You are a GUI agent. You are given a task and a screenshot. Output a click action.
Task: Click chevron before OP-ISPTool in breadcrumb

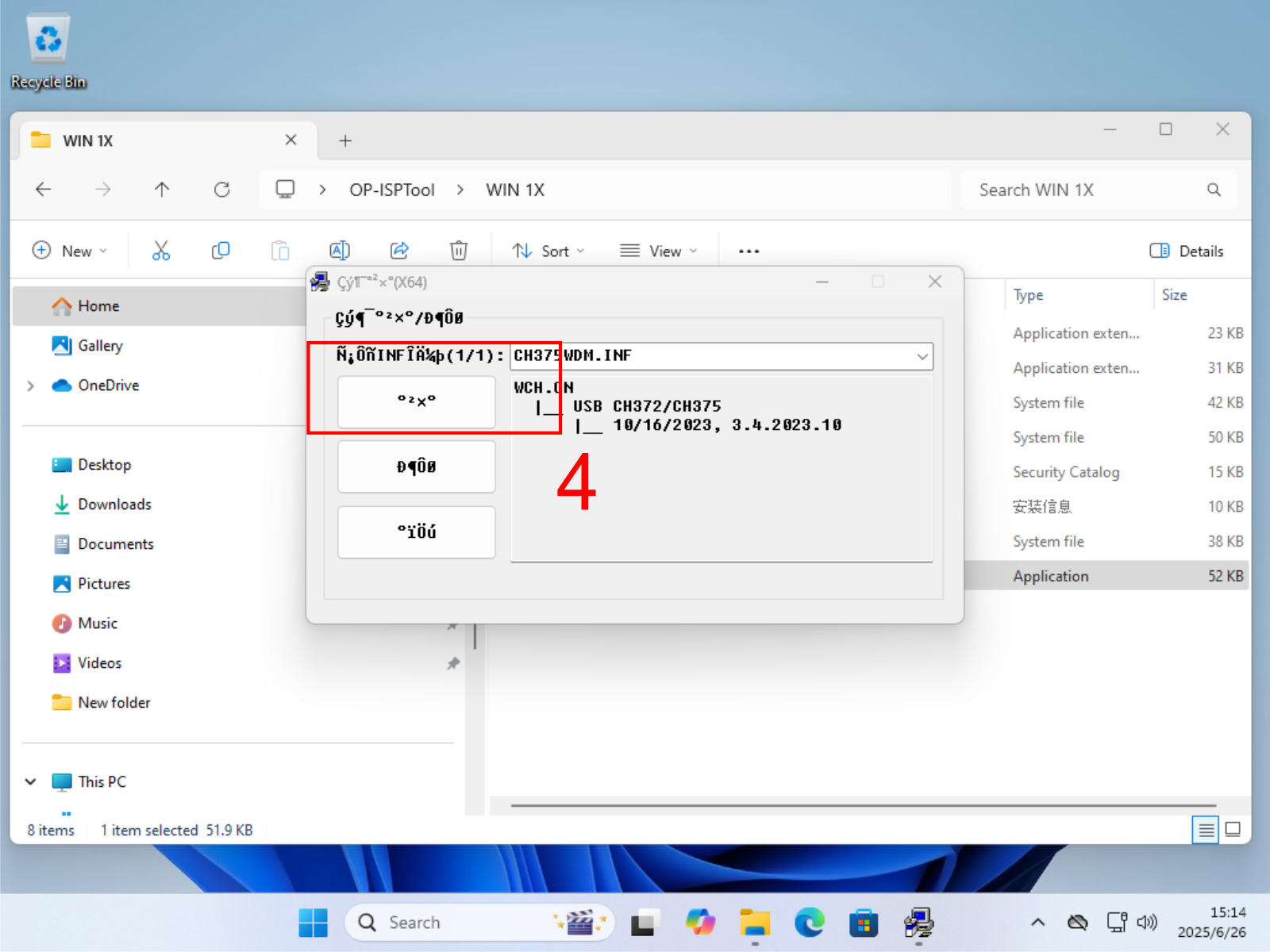coord(322,190)
